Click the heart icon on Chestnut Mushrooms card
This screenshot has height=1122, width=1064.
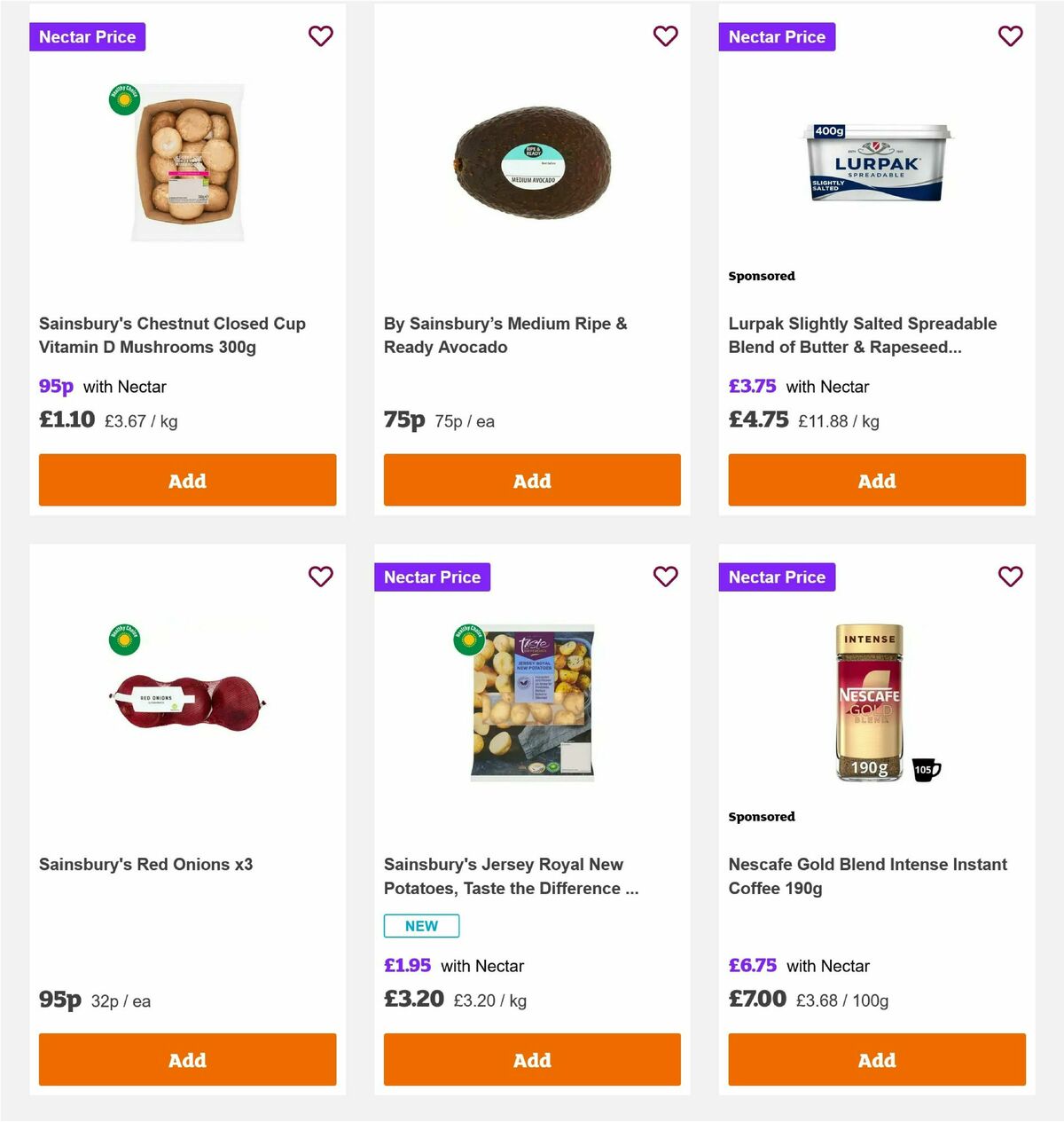[x=320, y=36]
